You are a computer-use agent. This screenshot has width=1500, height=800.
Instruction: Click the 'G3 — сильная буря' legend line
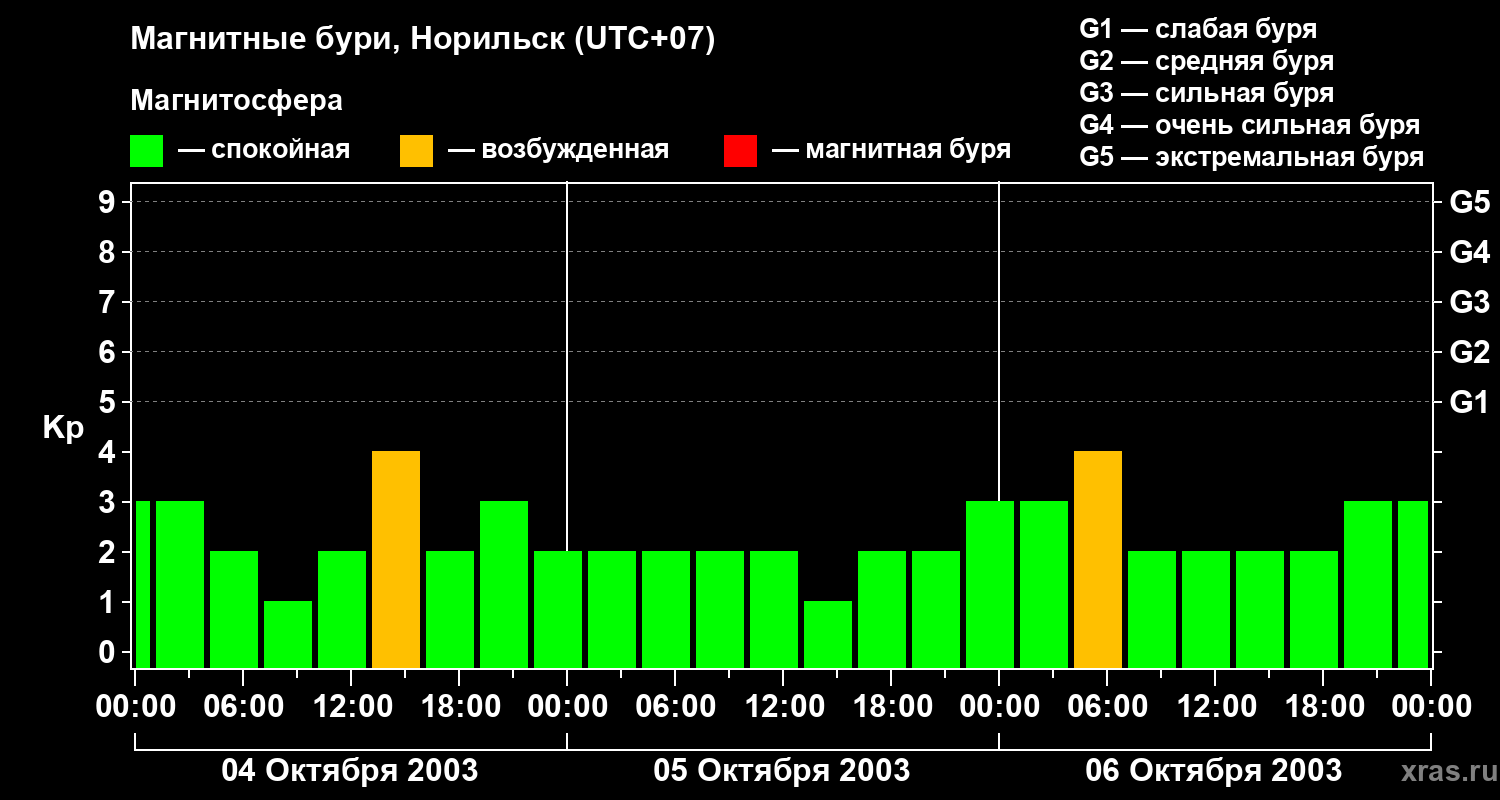(1206, 93)
